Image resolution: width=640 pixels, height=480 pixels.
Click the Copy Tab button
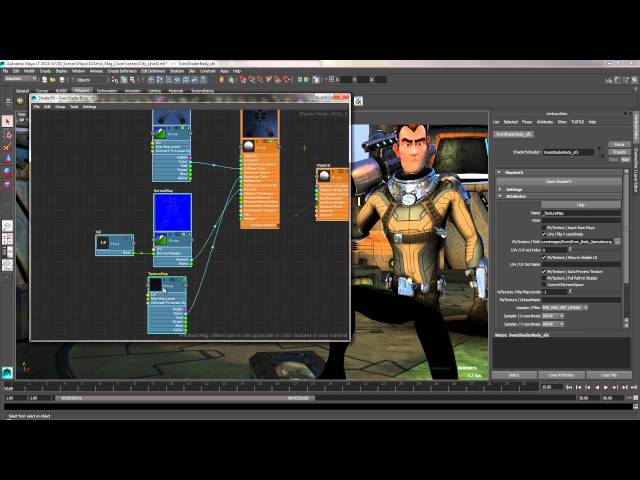609,375
